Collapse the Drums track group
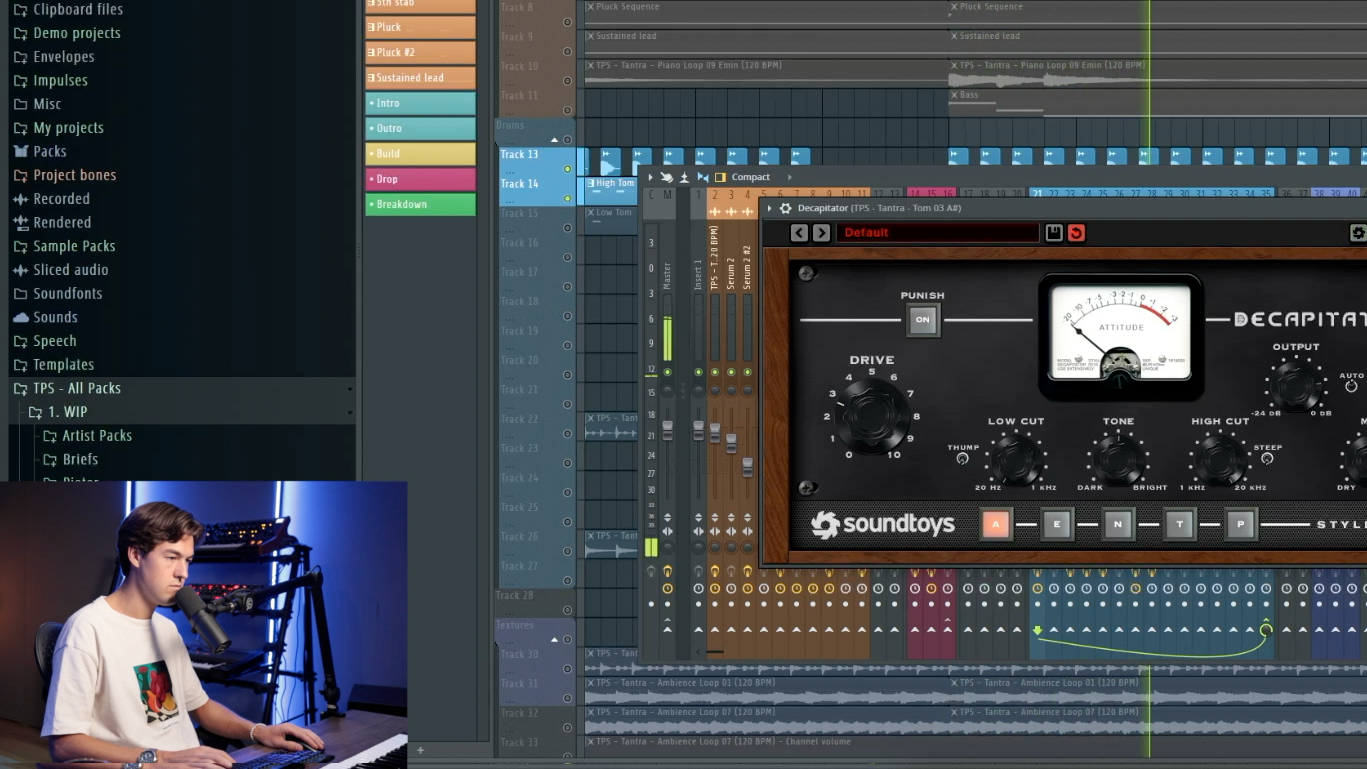 click(554, 140)
